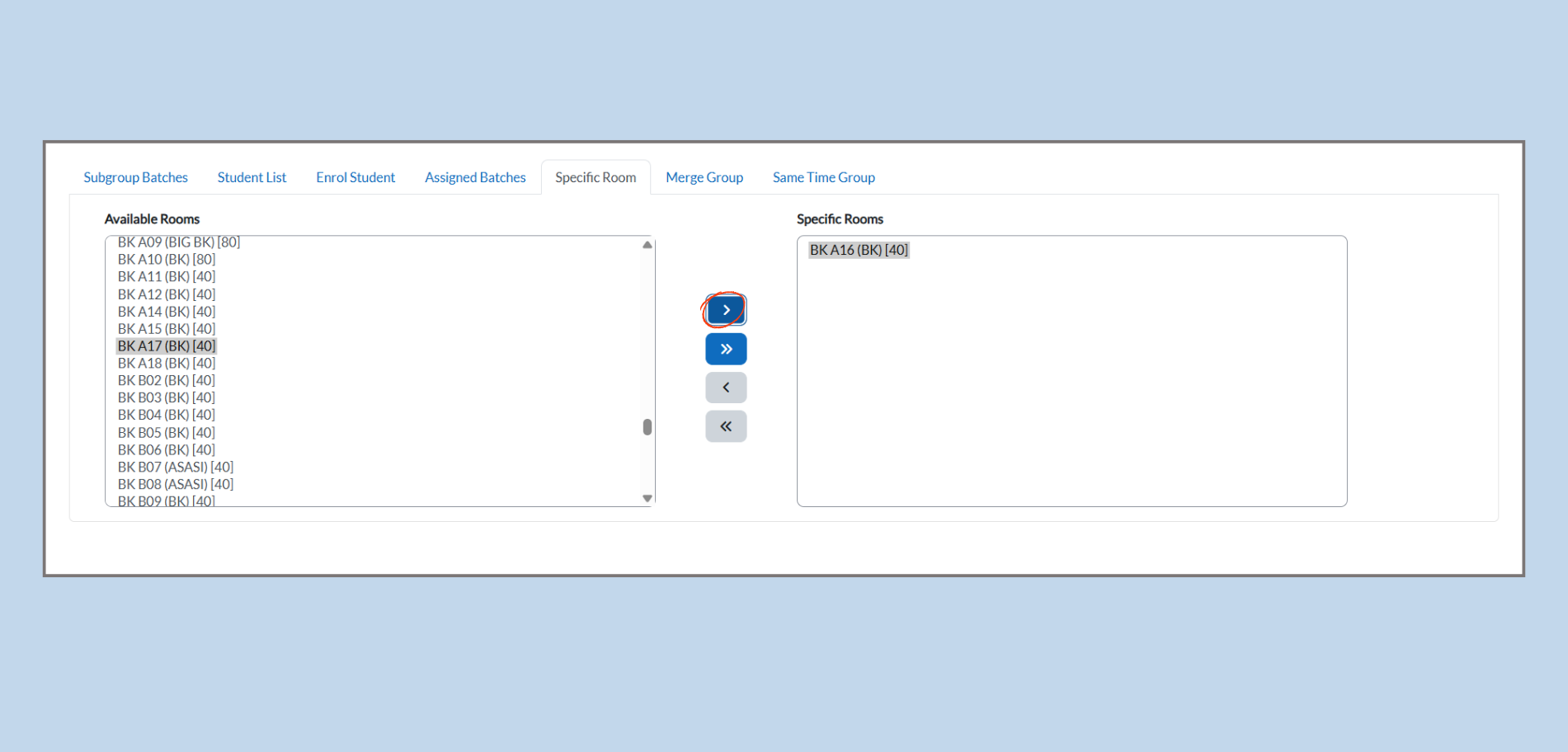Click the Available Rooms scrollbar thumb

(x=647, y=426)
